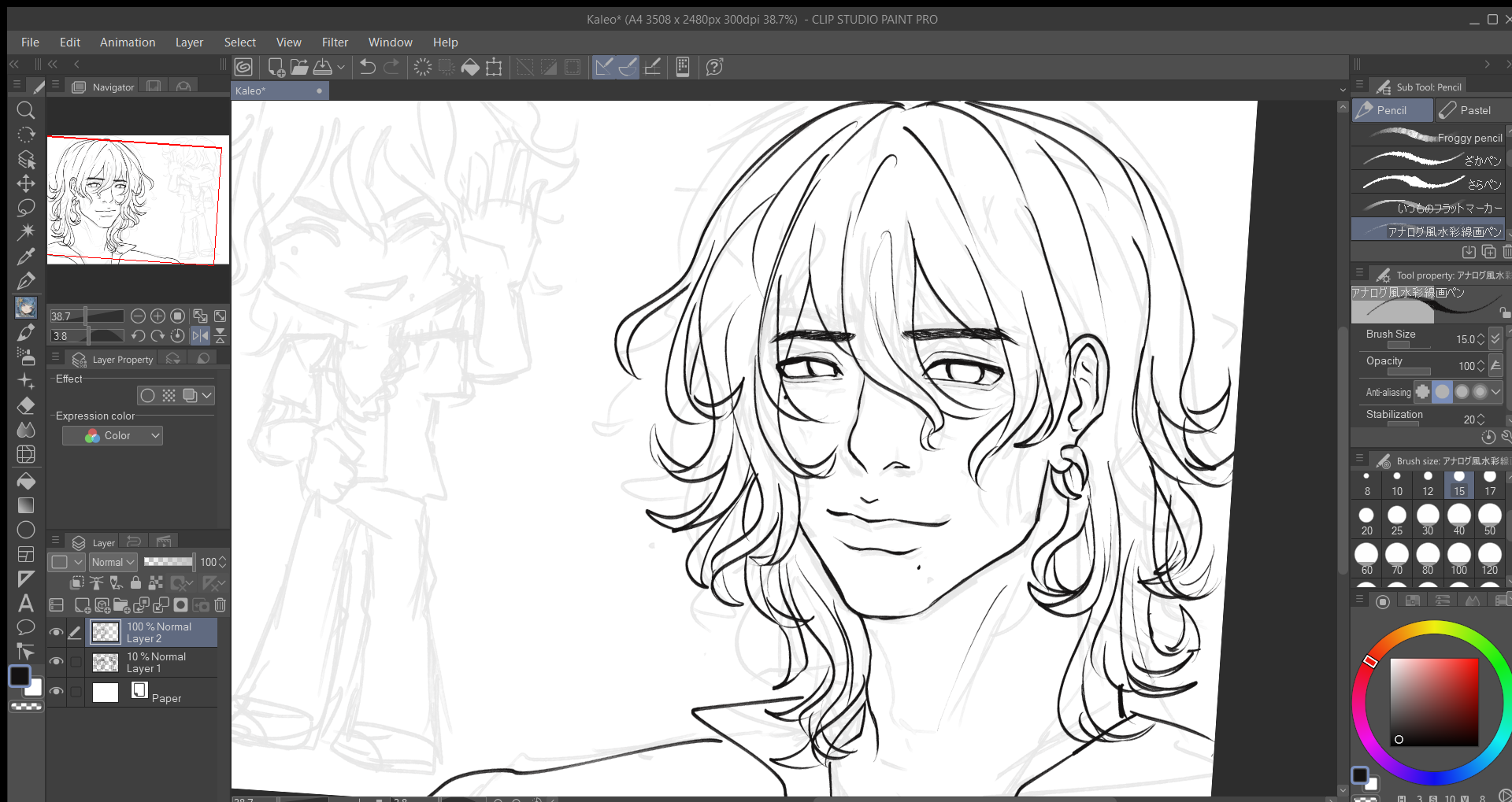Click the Undo arrow in the toolbar
Viewport: 1512px width, 802px height.
[x=367, y=68]
